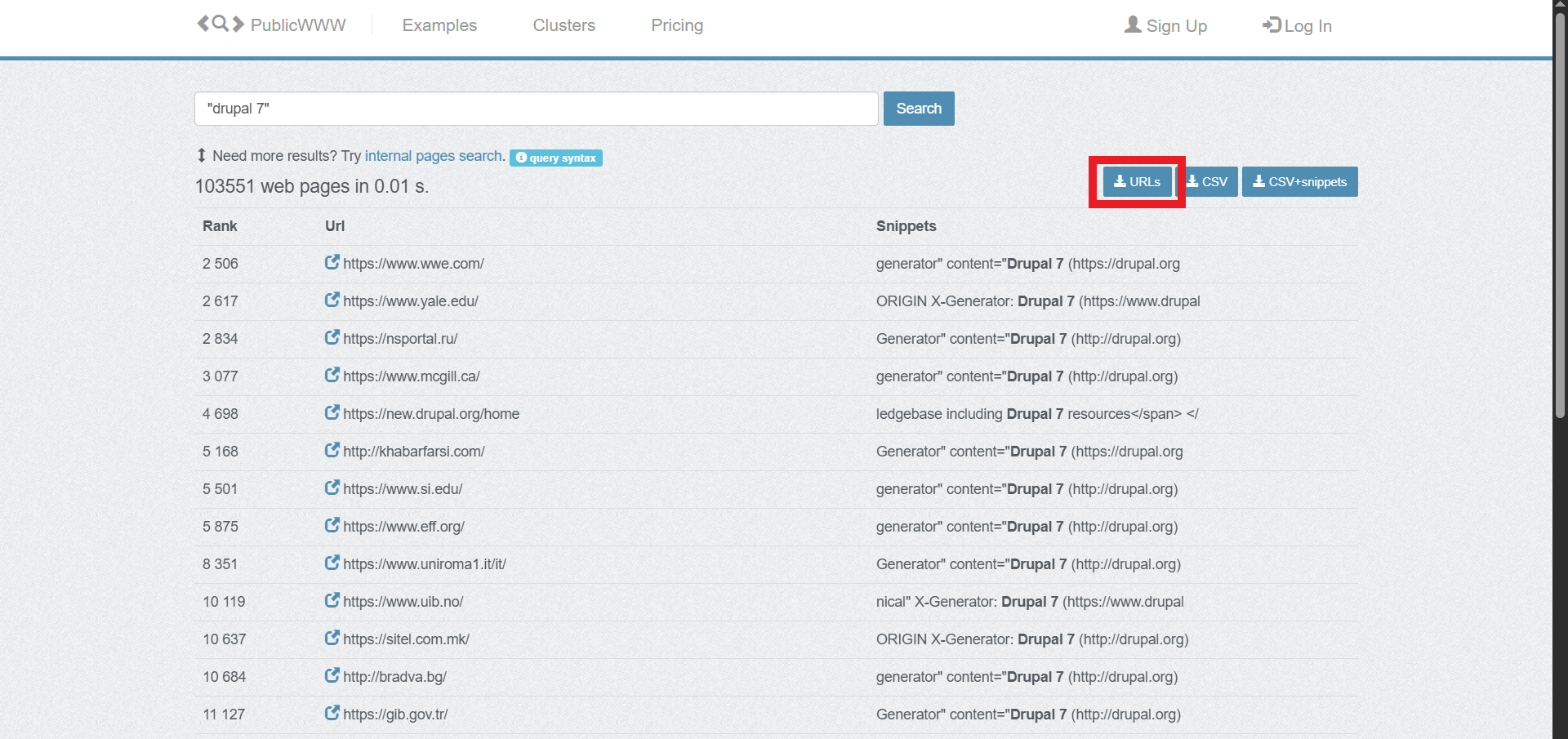Click the 103551 web pages result count

(312, 186)
